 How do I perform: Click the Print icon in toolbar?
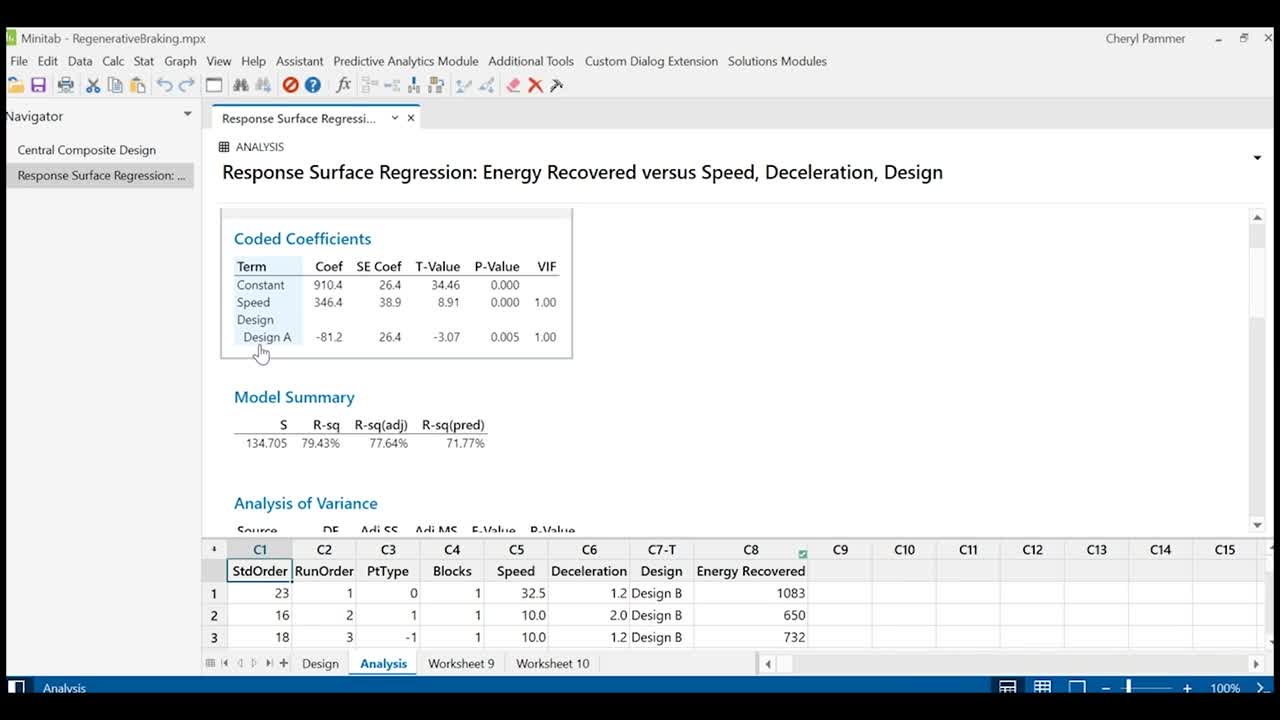(x=66, y=86)
